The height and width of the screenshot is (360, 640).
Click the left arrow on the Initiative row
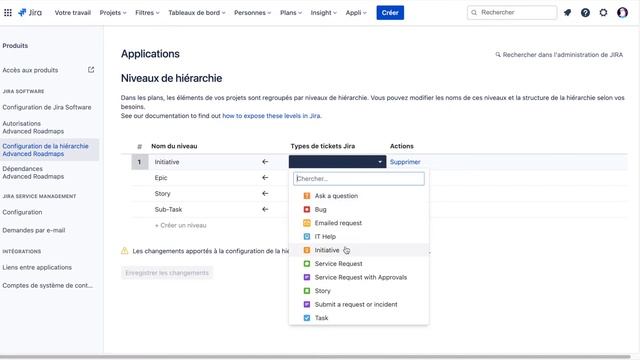click(265, 162)
